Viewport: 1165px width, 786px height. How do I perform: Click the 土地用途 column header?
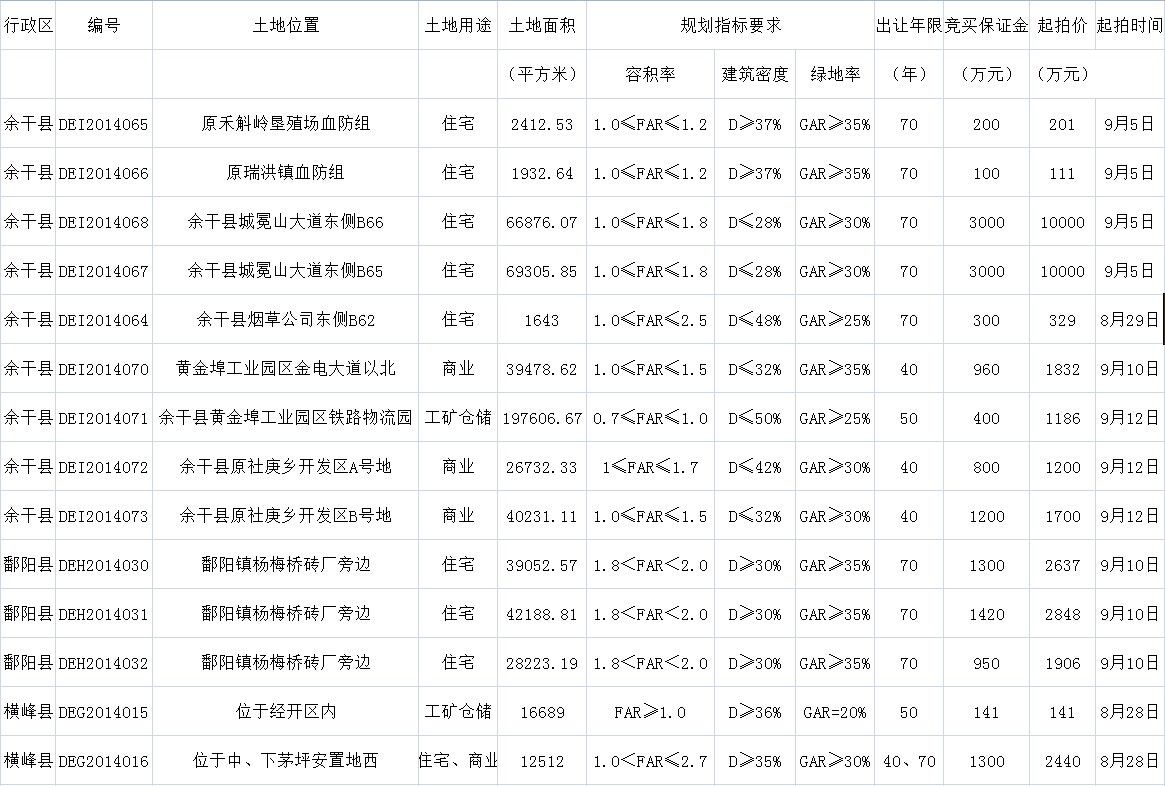point(458,25)
